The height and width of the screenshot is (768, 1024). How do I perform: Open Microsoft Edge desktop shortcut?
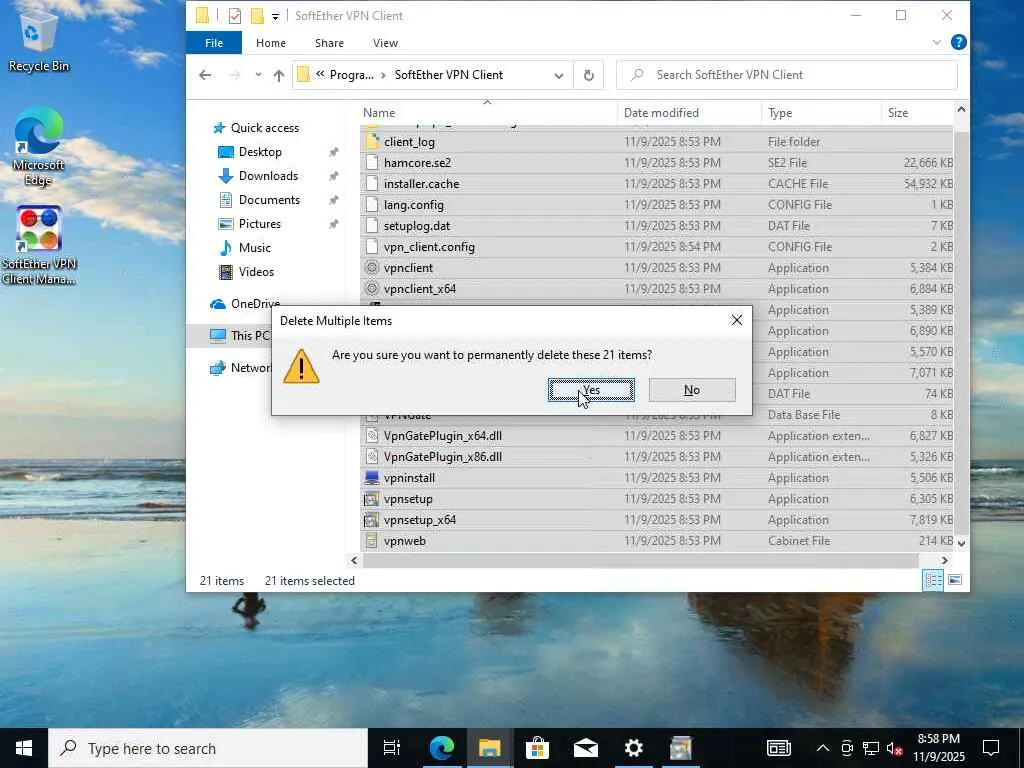pyautogui.click(x=39, y=146)
